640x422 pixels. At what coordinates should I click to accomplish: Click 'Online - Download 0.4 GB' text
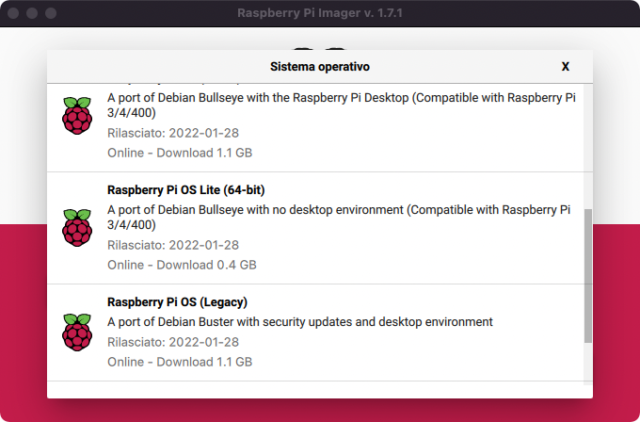[181, 265]
